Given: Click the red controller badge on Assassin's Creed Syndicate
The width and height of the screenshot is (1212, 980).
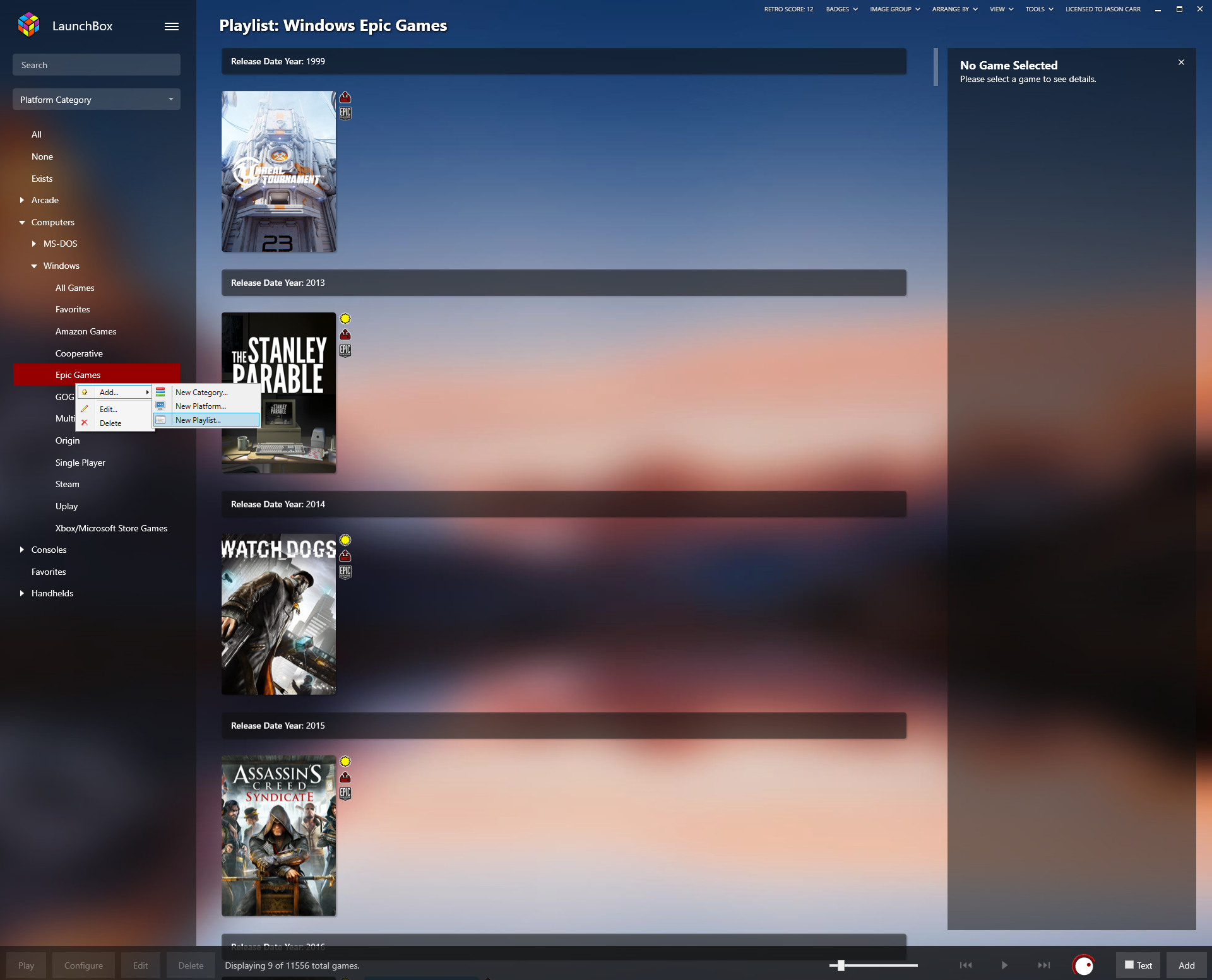Looking at the screenshot, I should tap(345, 777).
